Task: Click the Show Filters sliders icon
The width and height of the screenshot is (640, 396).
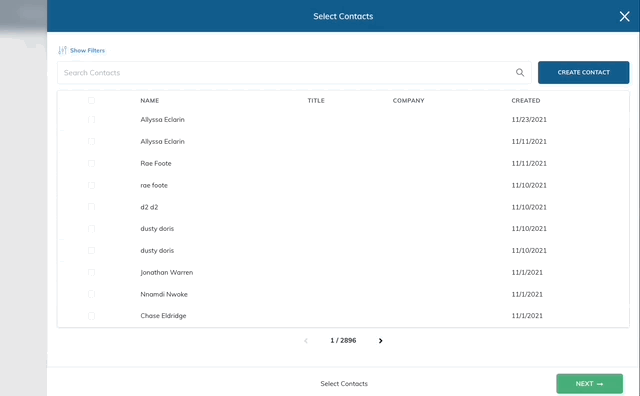Action: pyautogui.click(x=62, y=50)
